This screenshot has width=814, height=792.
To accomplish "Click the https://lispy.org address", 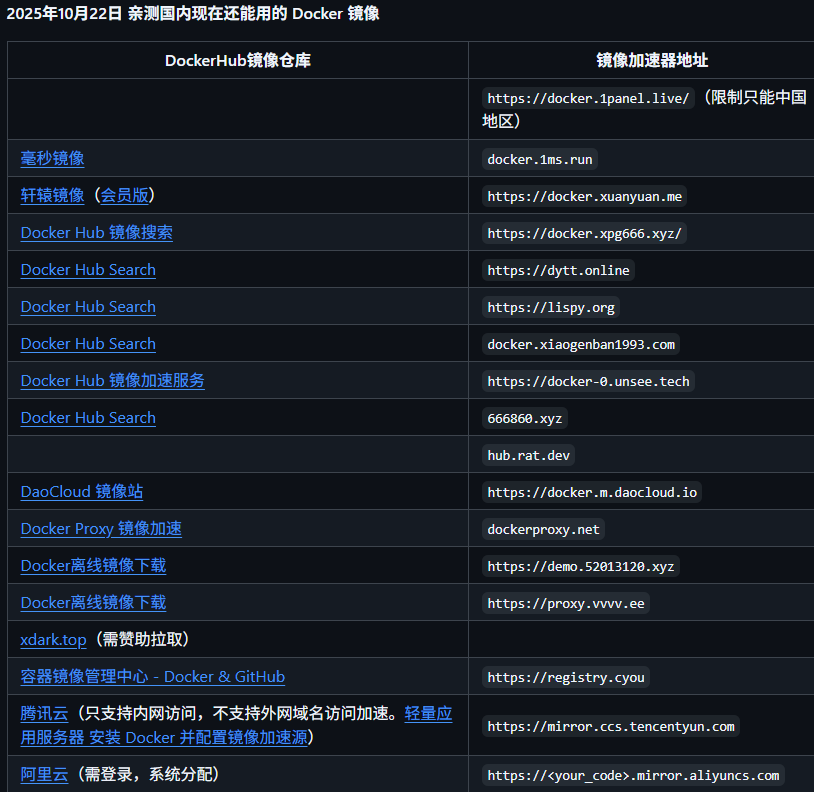I will tap(551, 307).
